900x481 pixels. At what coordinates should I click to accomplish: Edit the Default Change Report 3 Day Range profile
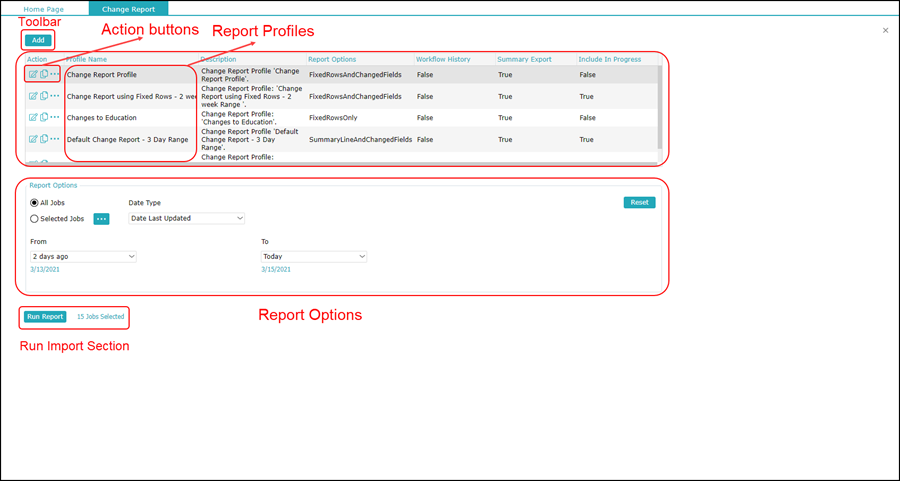(x=33, y=139)
